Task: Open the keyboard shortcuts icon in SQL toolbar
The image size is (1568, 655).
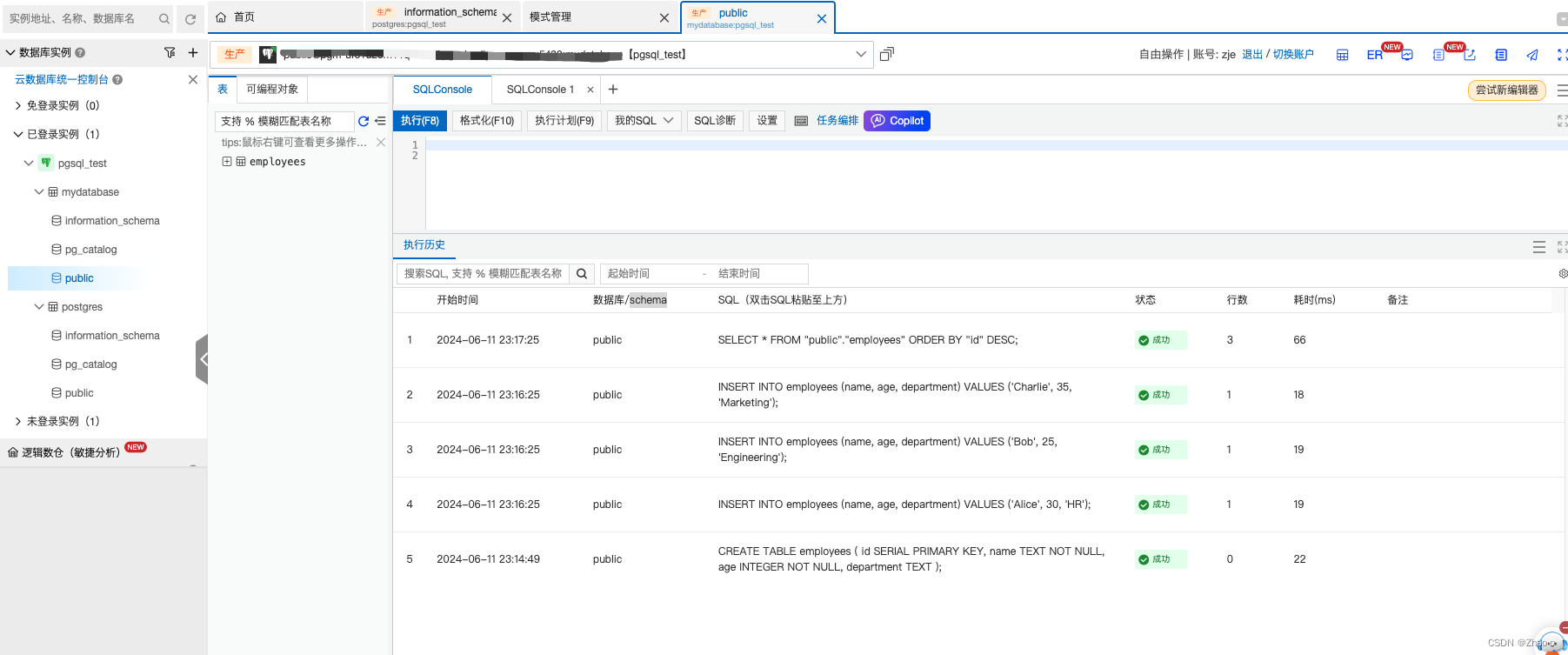Action: click(x=801, y=121)
